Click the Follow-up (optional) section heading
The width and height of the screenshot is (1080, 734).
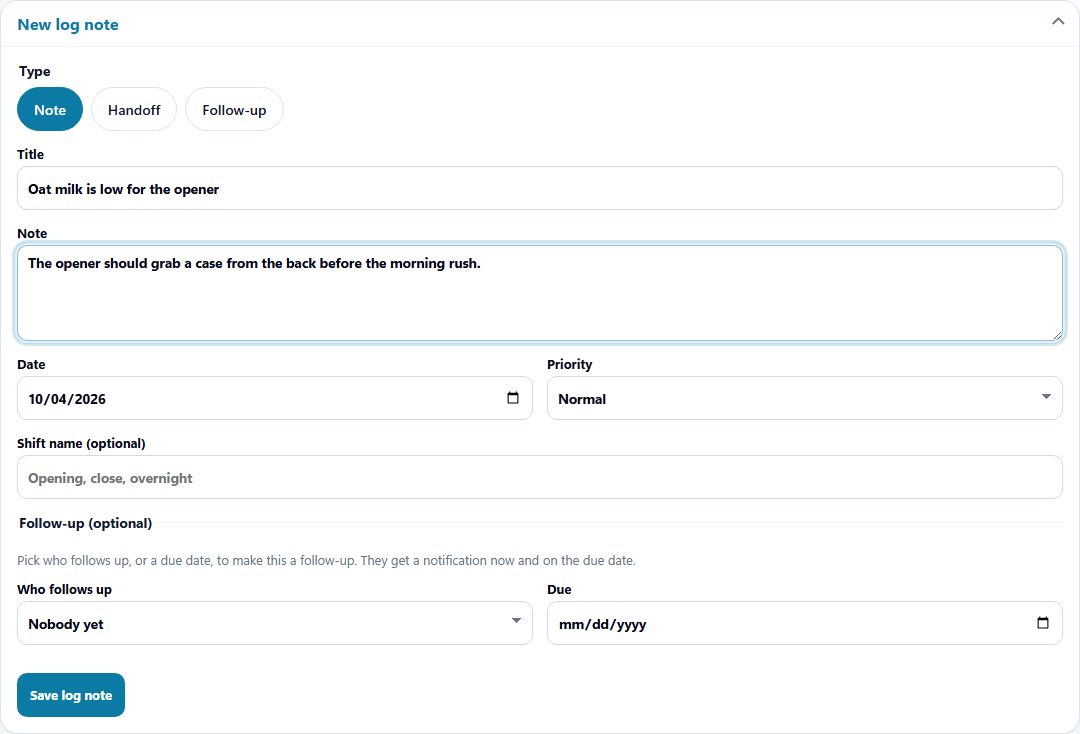pos(85,523)
